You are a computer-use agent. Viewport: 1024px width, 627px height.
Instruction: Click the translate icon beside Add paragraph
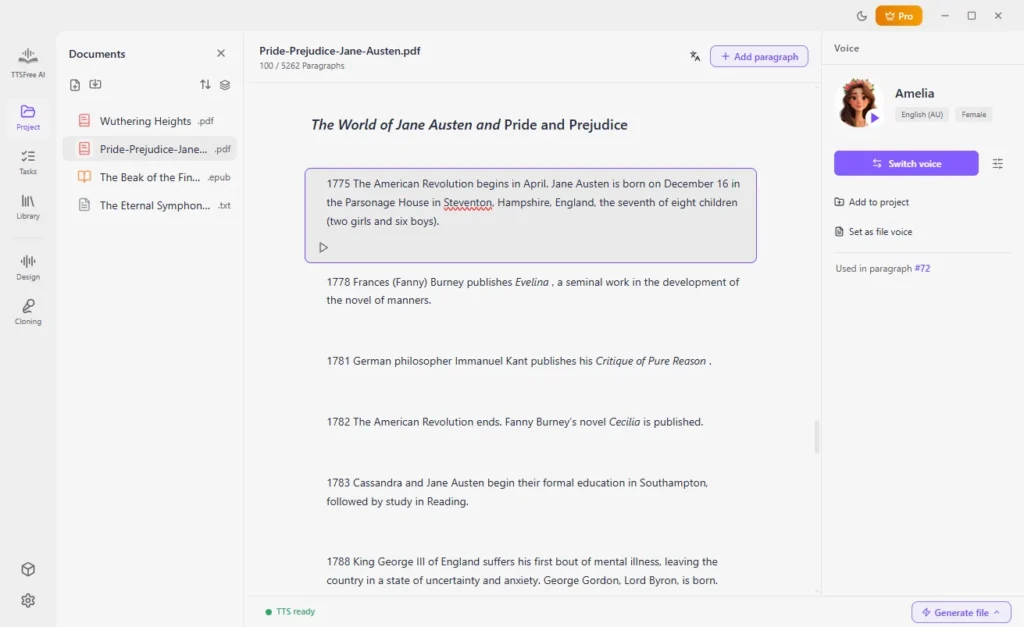click(x=695, y=56)
